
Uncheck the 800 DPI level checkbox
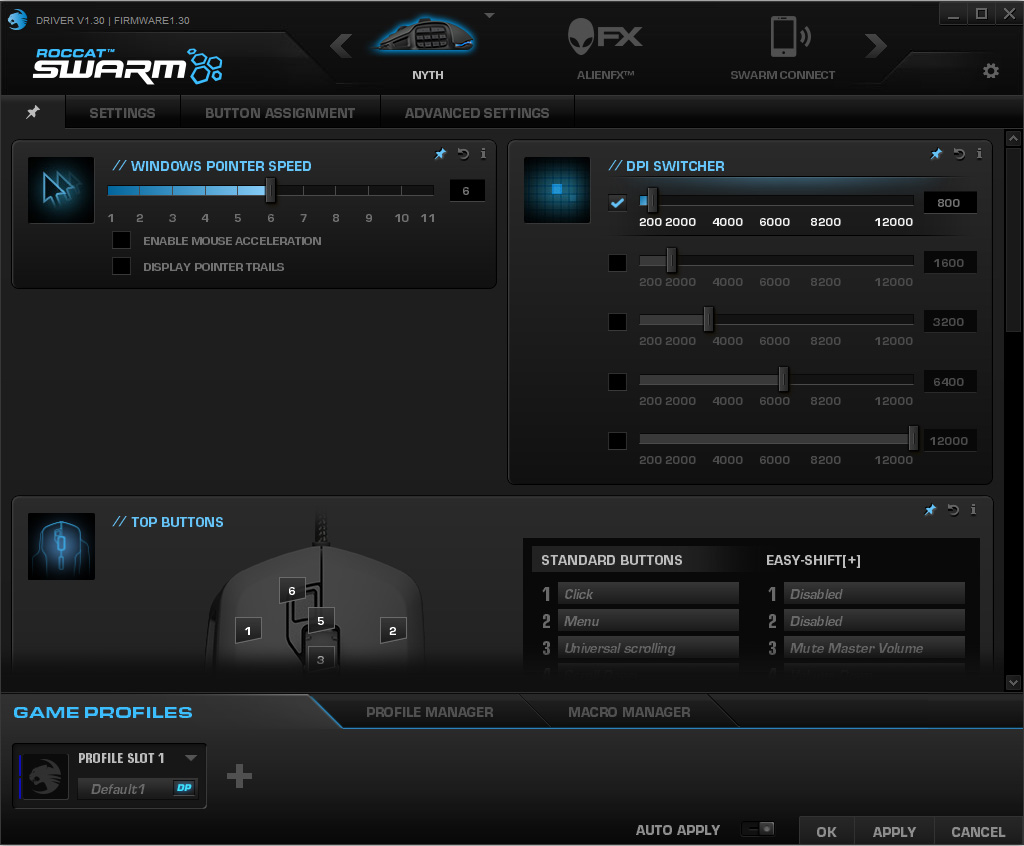pyautogui.click(x=617, y=203)
